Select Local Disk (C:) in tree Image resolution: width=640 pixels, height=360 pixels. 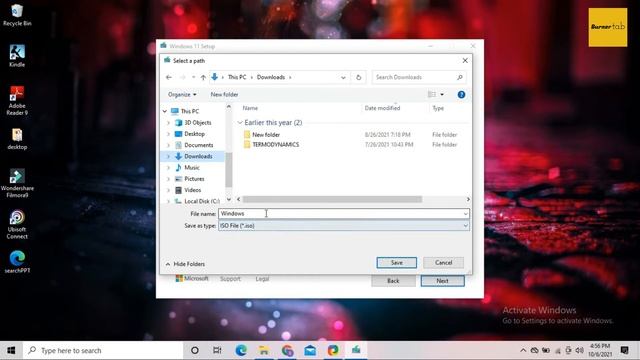pyautogui.click(x=202, y=201)
